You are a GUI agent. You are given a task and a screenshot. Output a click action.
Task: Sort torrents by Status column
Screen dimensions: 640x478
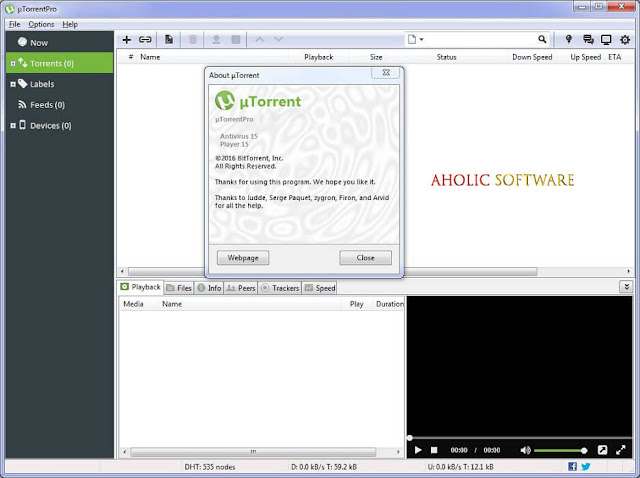[446, 57]
